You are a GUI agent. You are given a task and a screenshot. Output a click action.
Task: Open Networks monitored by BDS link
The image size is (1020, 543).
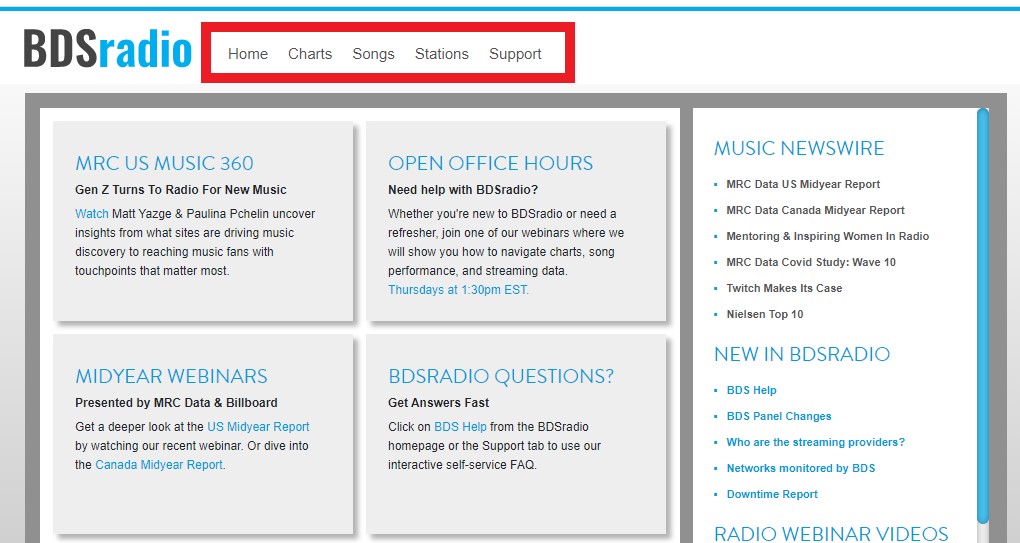tap(801, 468)
